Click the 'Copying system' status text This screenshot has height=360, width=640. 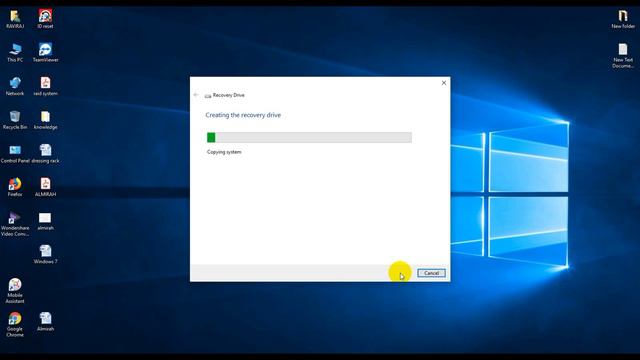click(224, 152)
